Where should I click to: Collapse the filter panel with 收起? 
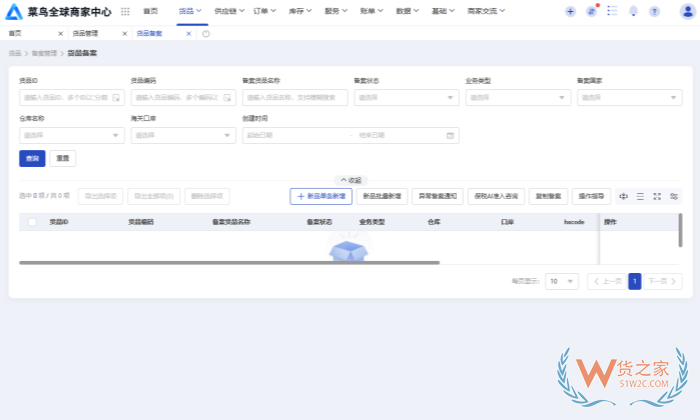point(350,180)
